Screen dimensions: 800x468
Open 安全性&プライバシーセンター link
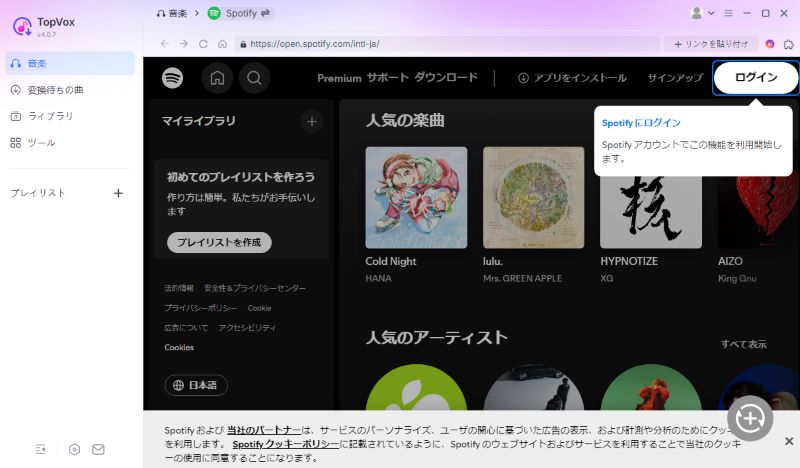255,288
